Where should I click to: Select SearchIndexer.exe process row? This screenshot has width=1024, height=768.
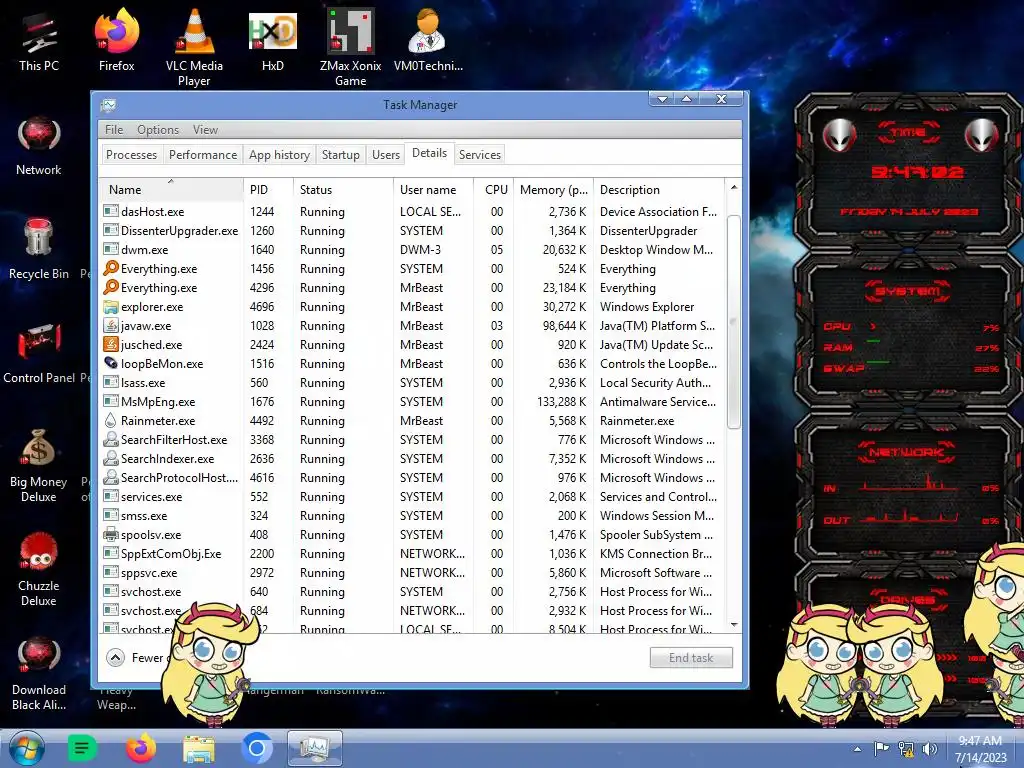click(x=411, y=459)
